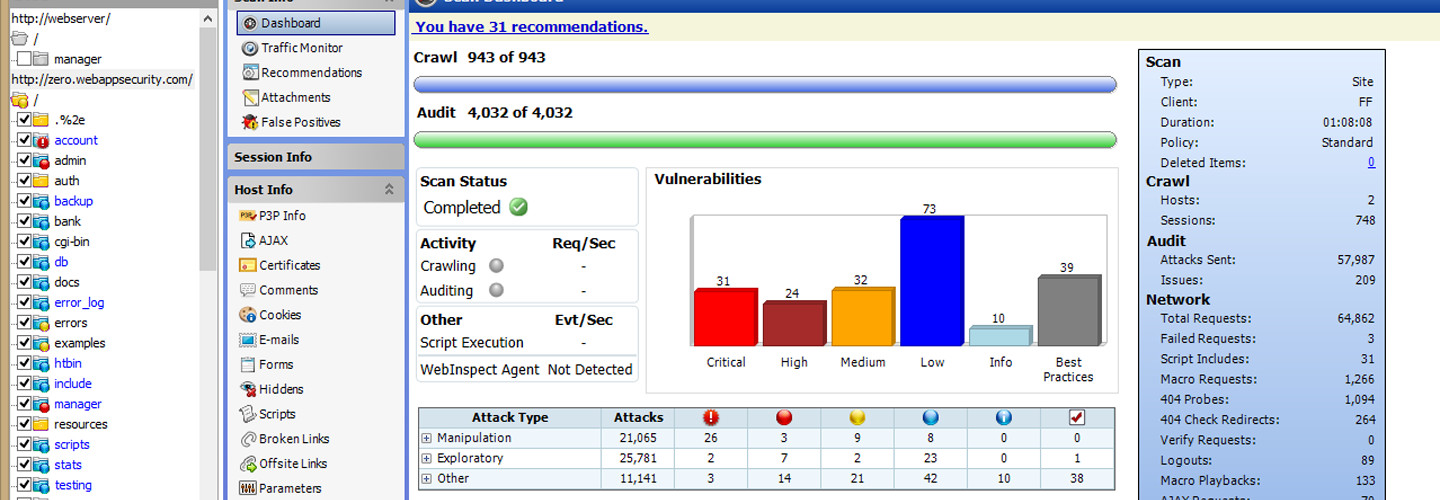Click the orange Medium vulnerabilities bar
Image resolution: width=1440 pixels, height=500 pixels.
862,317
